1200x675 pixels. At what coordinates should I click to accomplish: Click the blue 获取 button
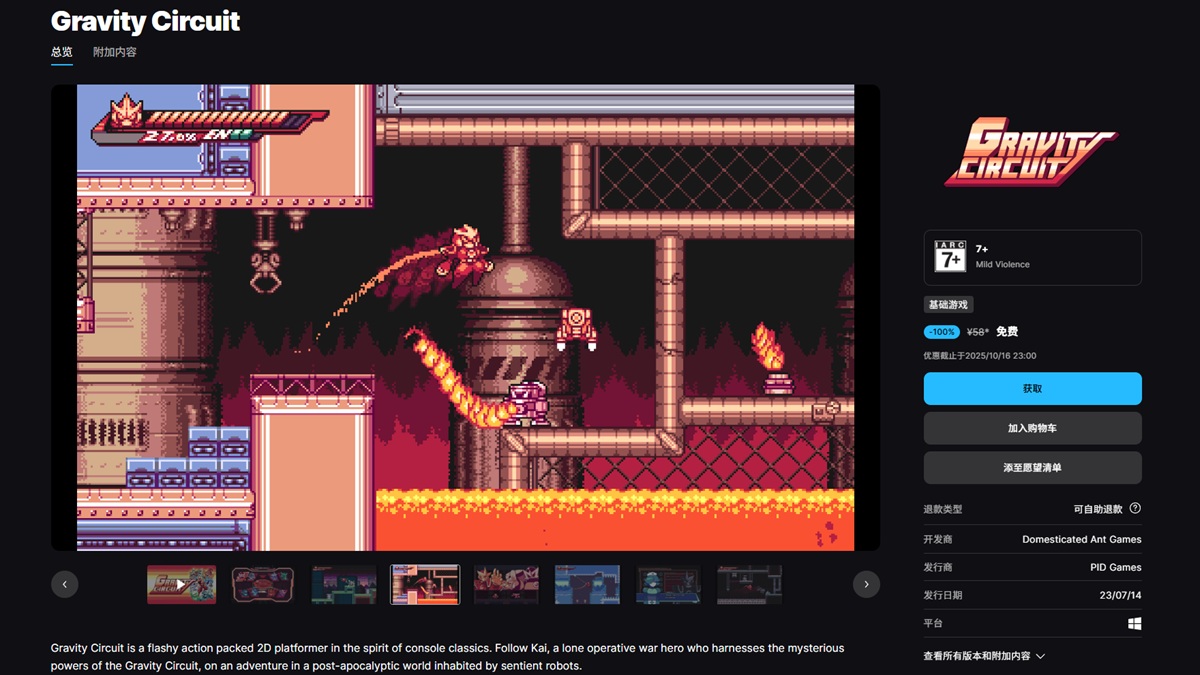1032,389
